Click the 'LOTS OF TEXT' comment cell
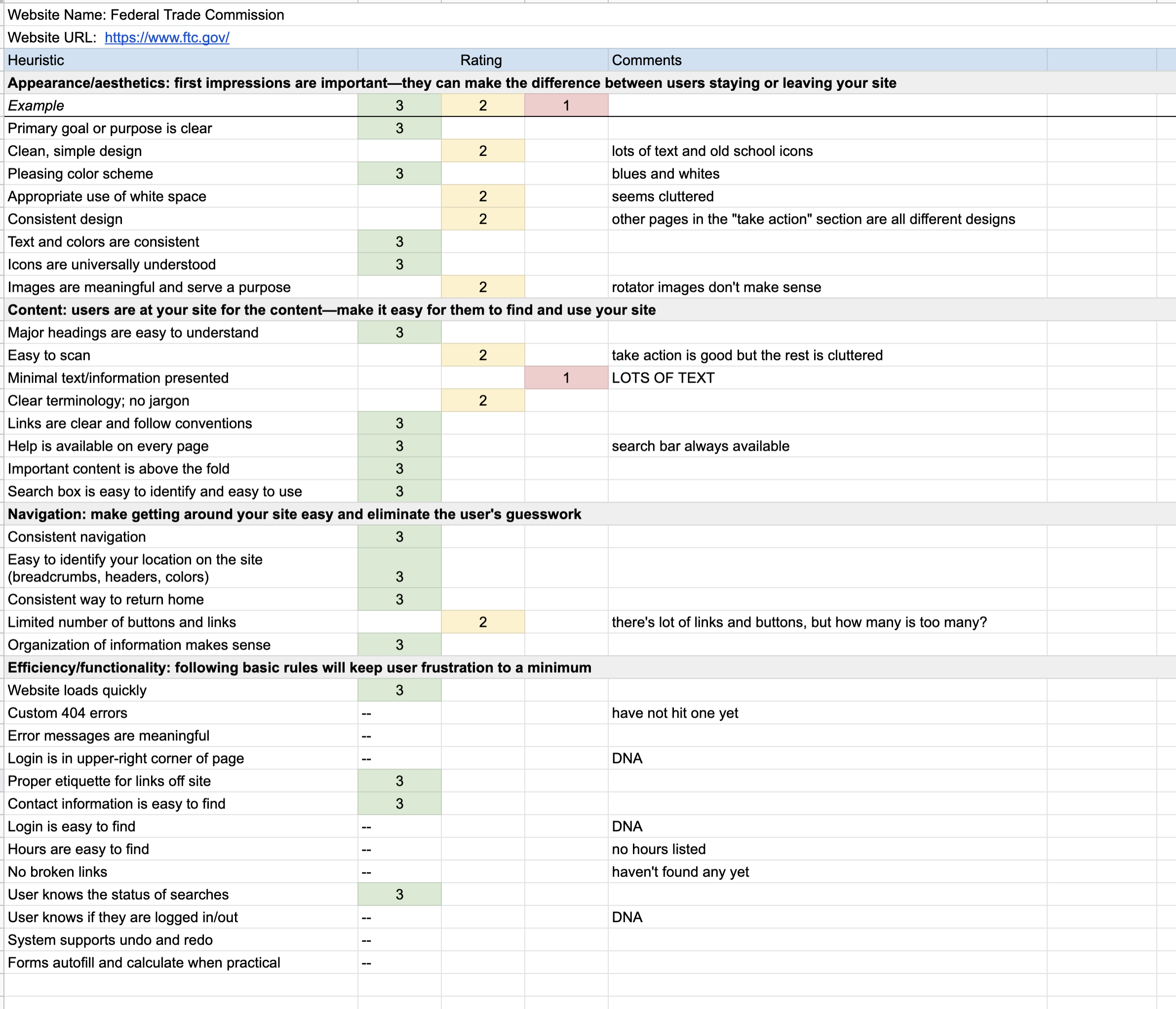Screen dimensions: 1176x1009 [x=826, y=378]
